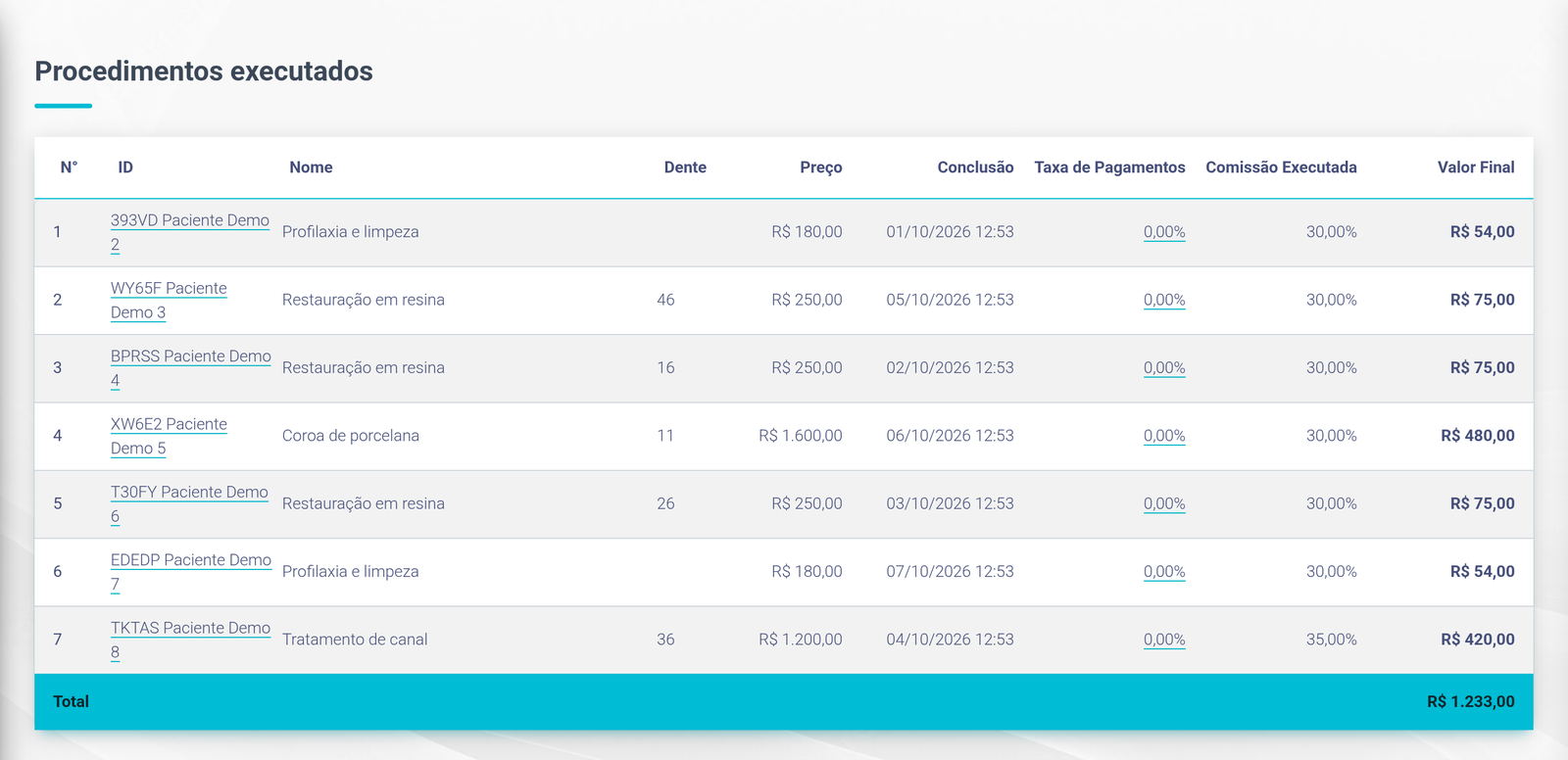Click the "35,00%" commission value
The image size is (1568, 760).
pos(1332,640)
